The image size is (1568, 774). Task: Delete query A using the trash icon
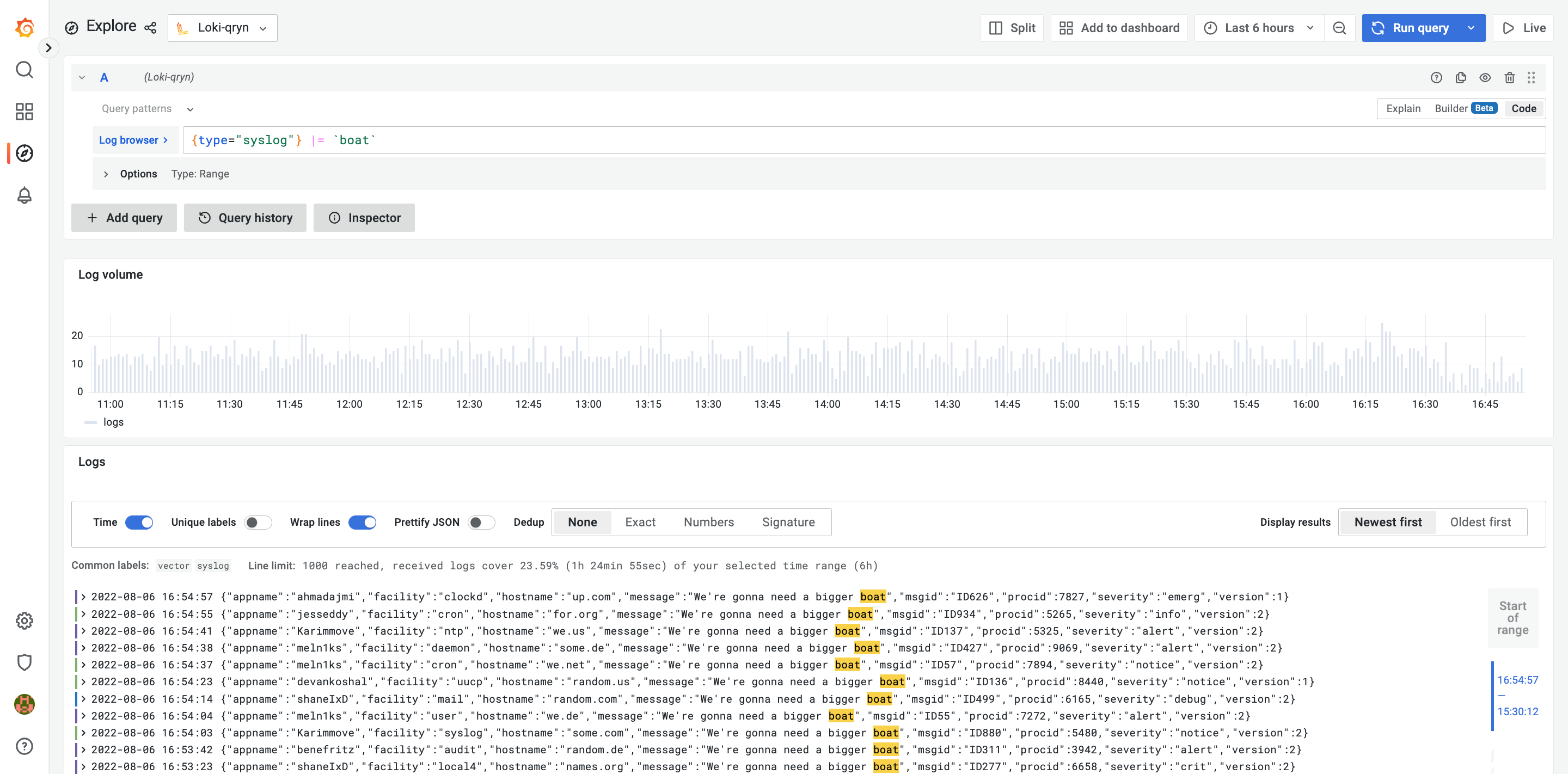tap(1509, 77)
